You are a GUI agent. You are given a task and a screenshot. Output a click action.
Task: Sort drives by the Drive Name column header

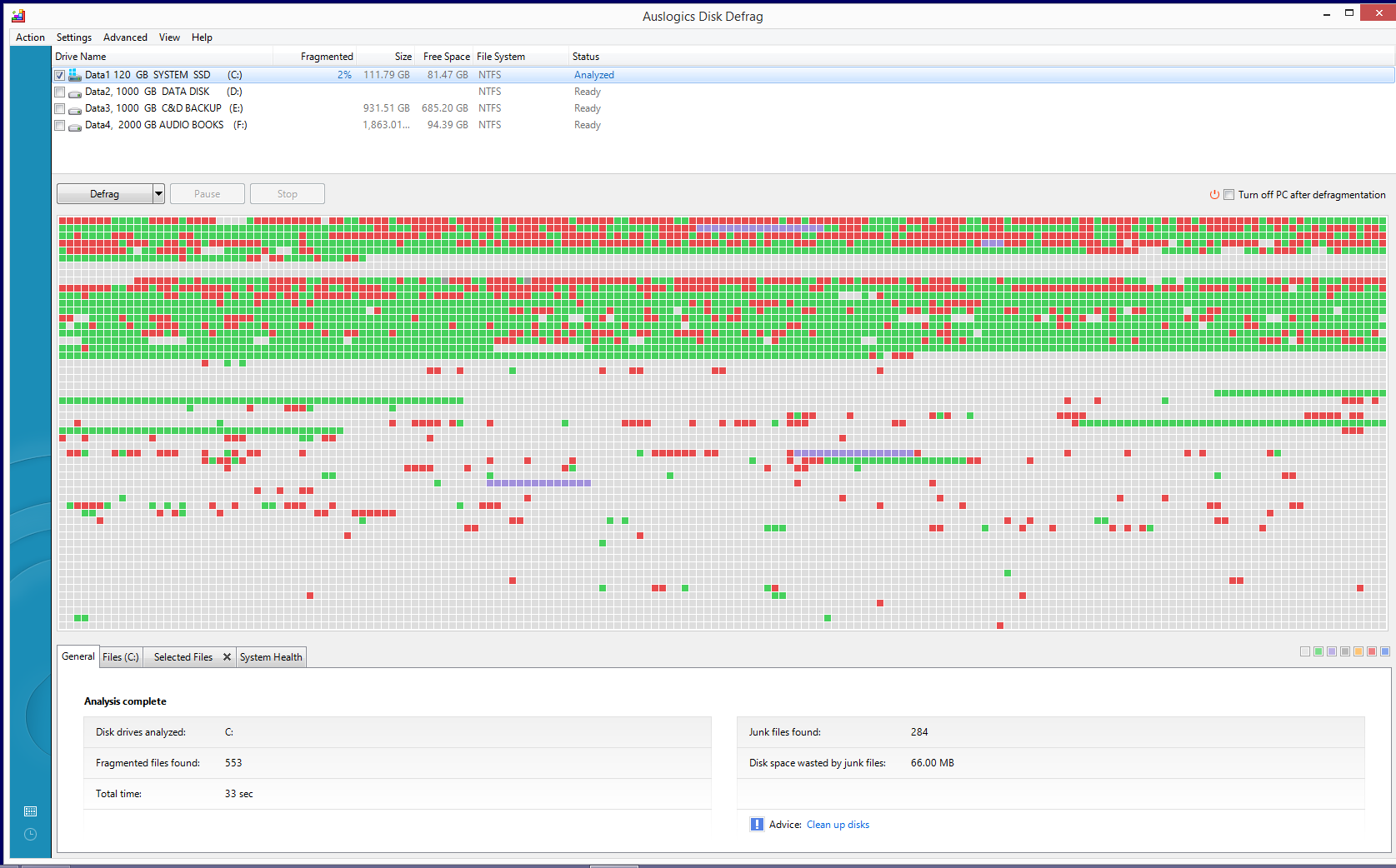pyautogui.click(x=163, y=57)
